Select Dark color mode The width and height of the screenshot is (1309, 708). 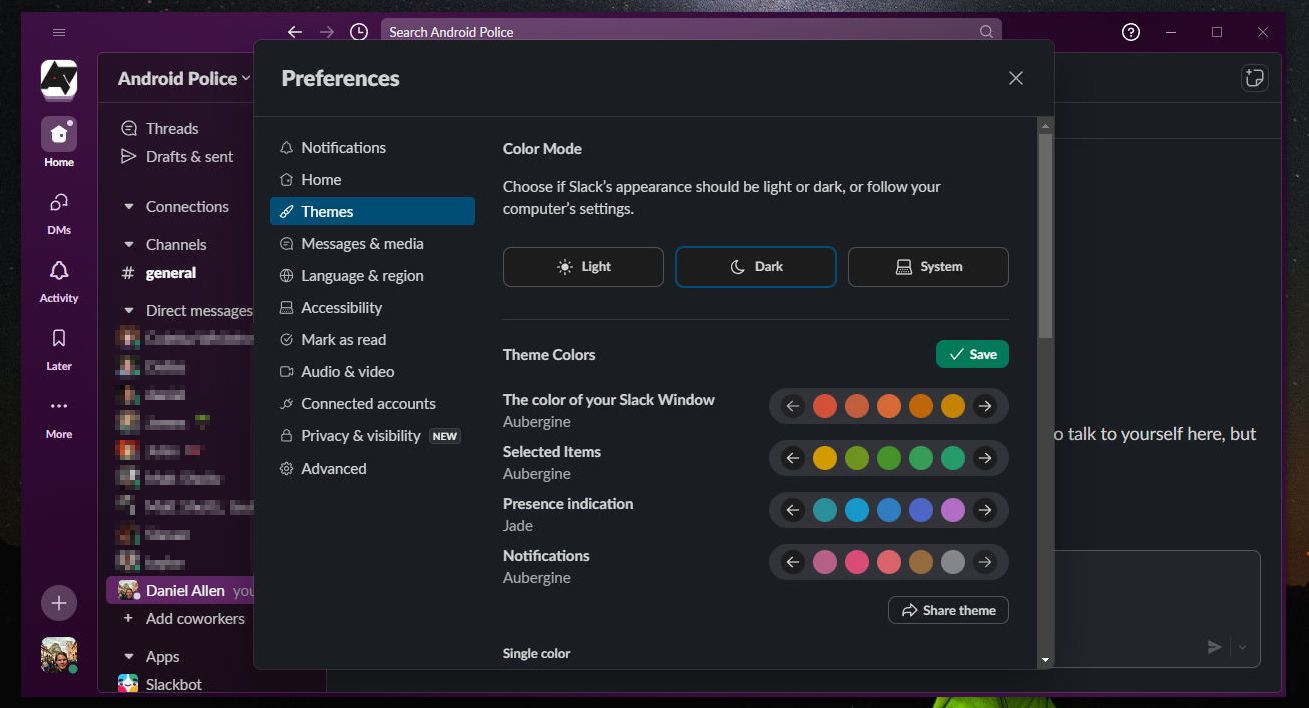pyautogui.click(x=756, y=267)
